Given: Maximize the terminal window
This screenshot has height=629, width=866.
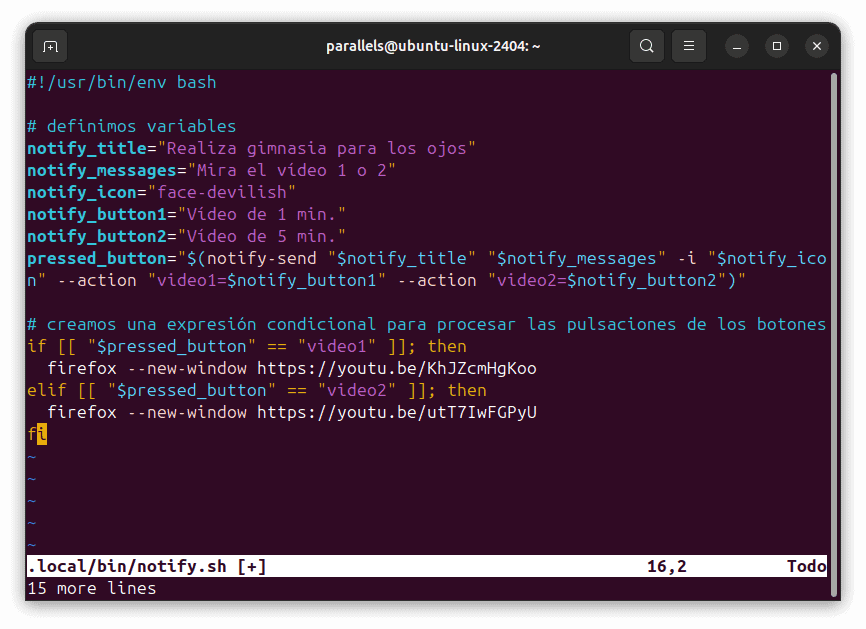Looking at the screenshot, I should point(777,46).
